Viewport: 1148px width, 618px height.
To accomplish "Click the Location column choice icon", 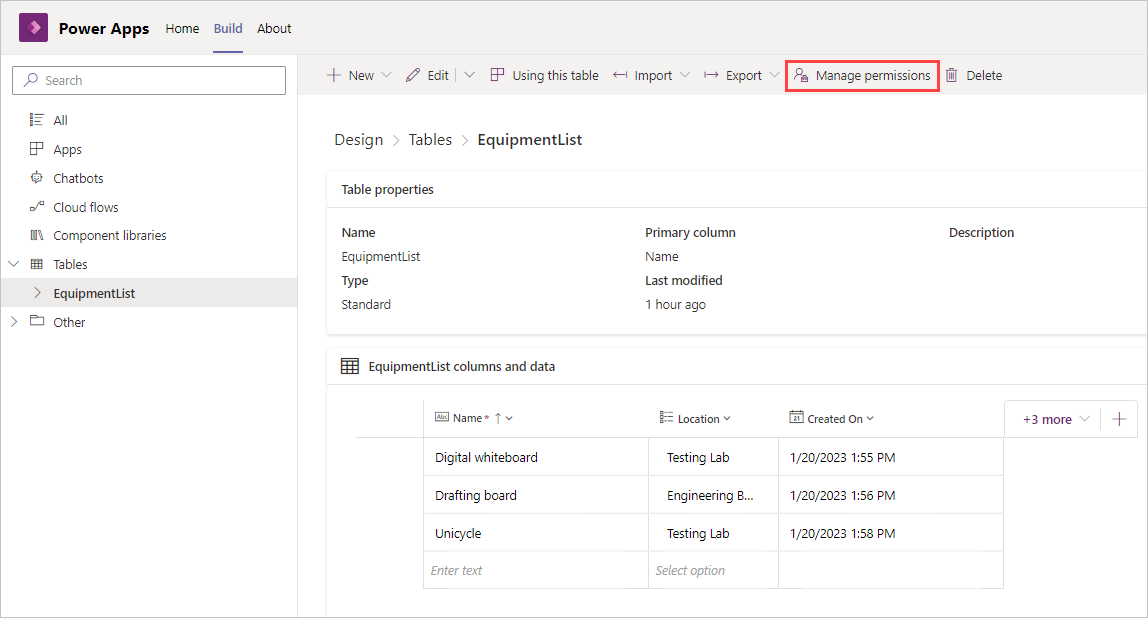I will [x=666, y=417].
